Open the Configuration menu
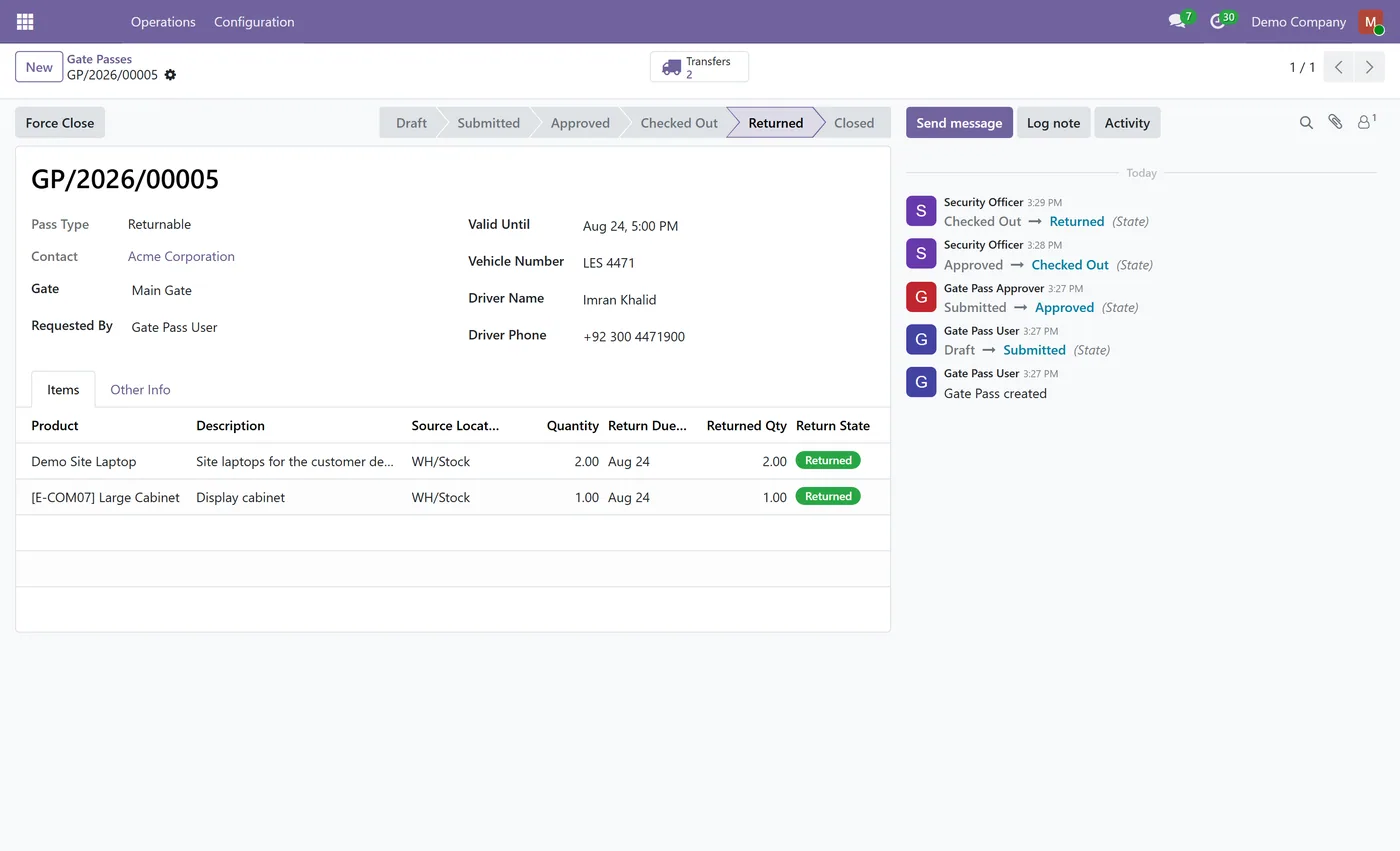The width and height of the screenshot is (1400, 851). [x=254, y=21]
